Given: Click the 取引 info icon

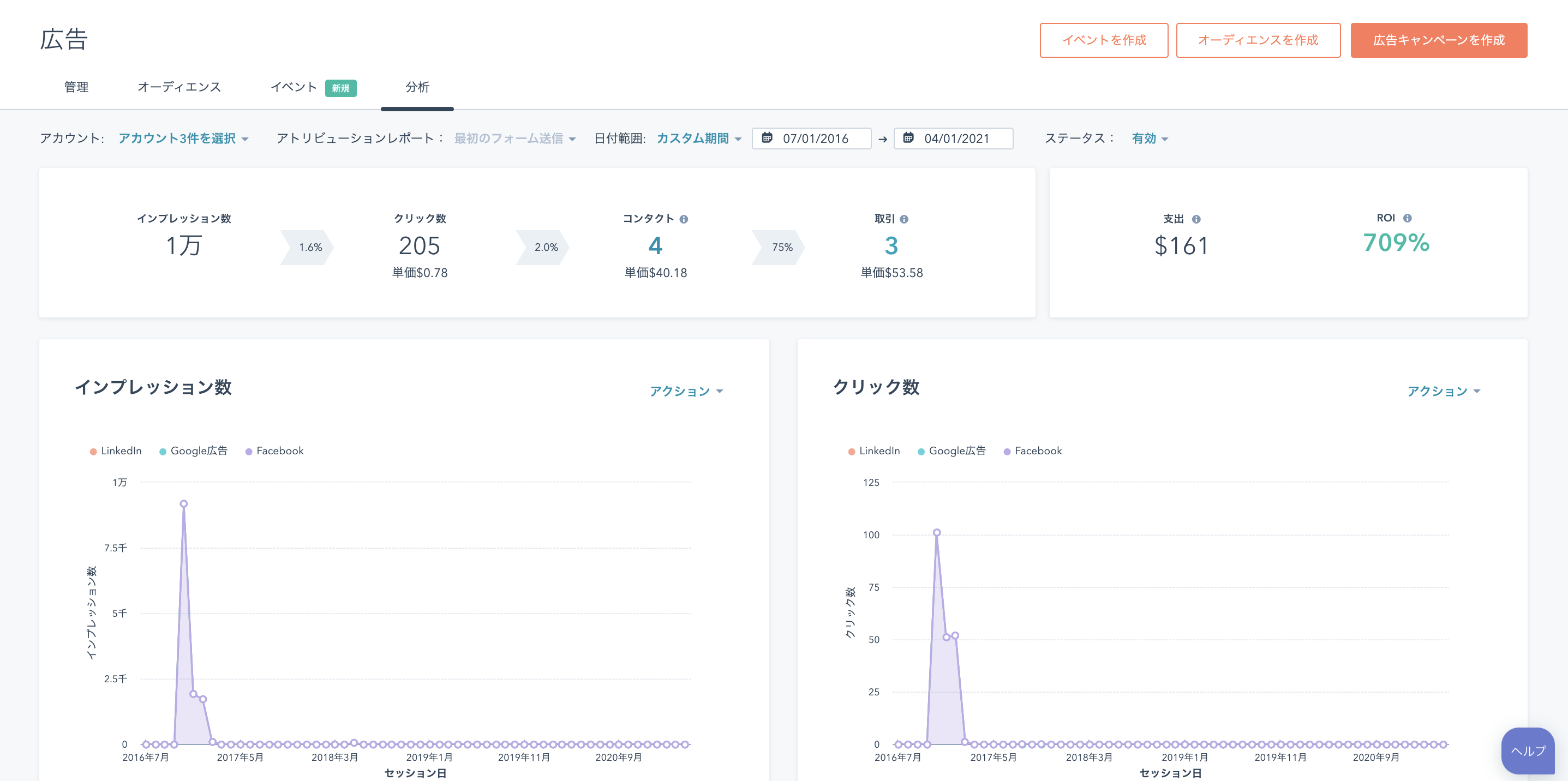Looking at the screenshot, I should point(904,219).
